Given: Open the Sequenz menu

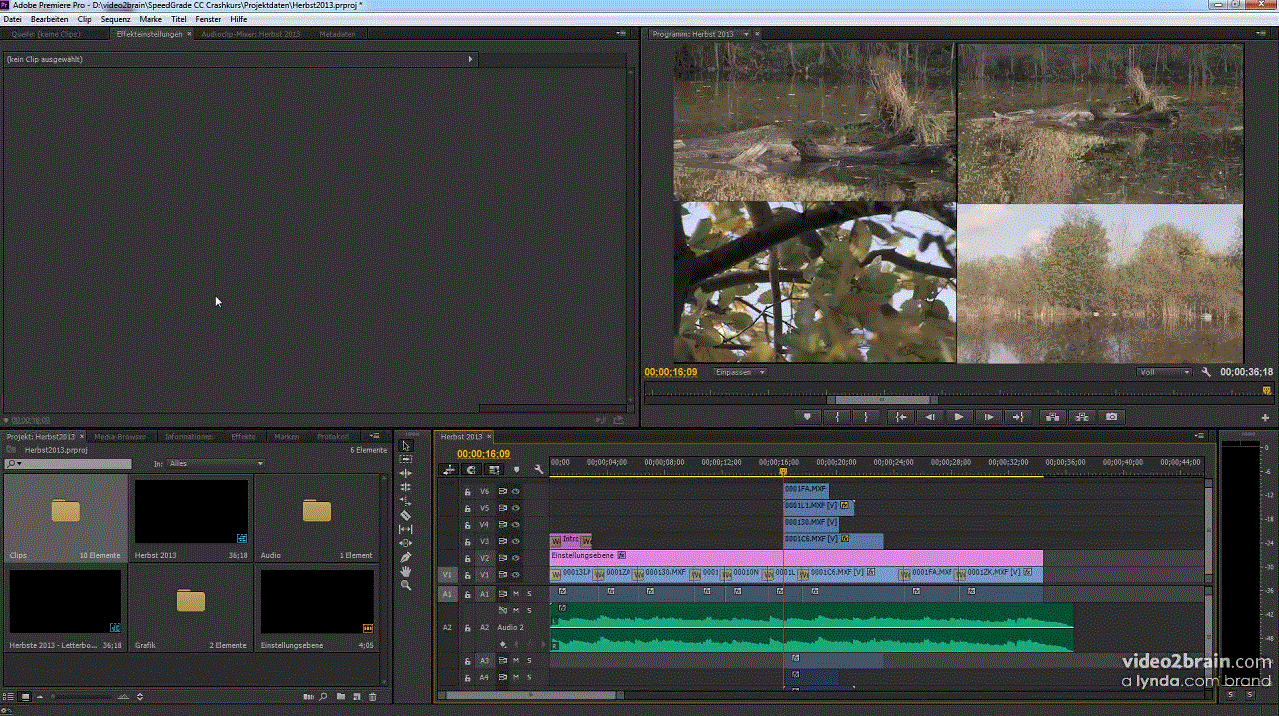Looking at the screenshot, I should pos(116,19).
